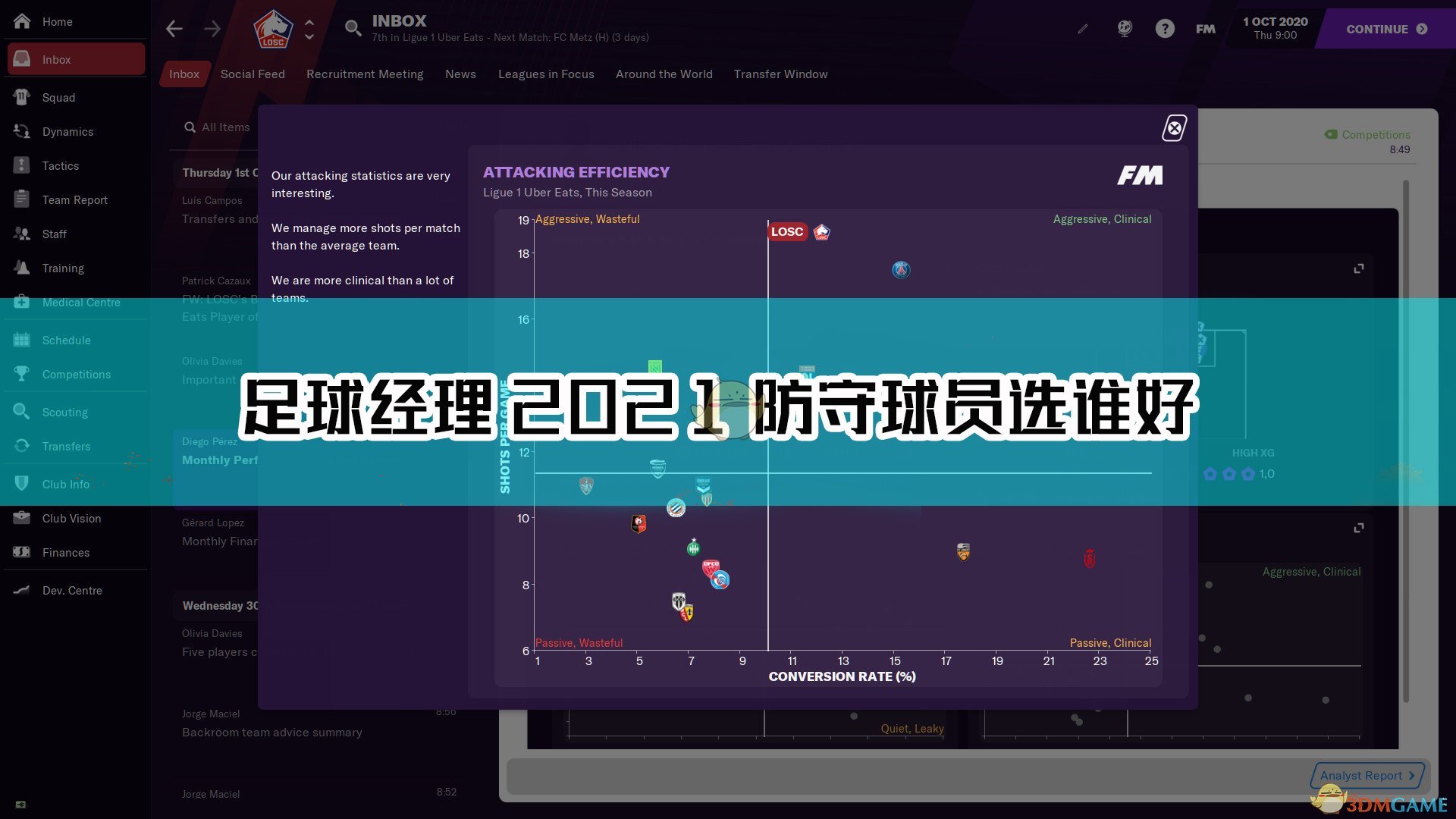Select the Montpellier badge on the chart
Screen dimensions: 1456x819
[676, 507]
